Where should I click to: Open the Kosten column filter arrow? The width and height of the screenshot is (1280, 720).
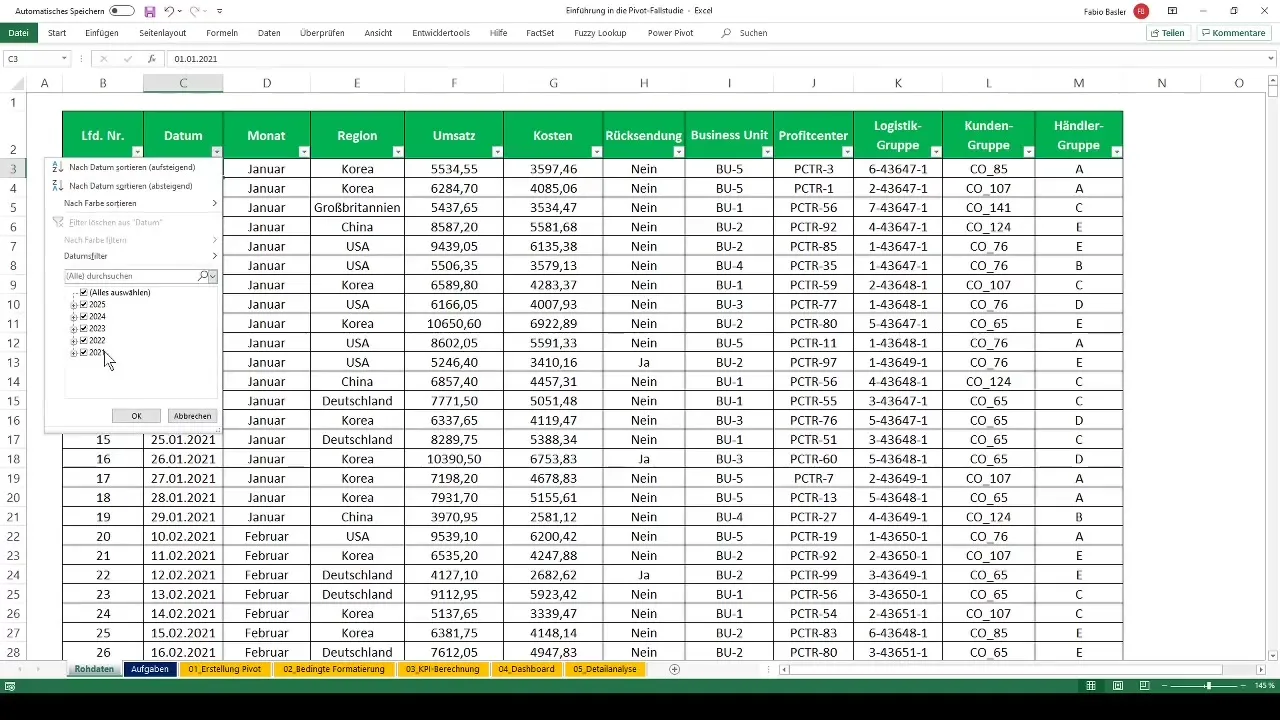(x=596, y=152)
